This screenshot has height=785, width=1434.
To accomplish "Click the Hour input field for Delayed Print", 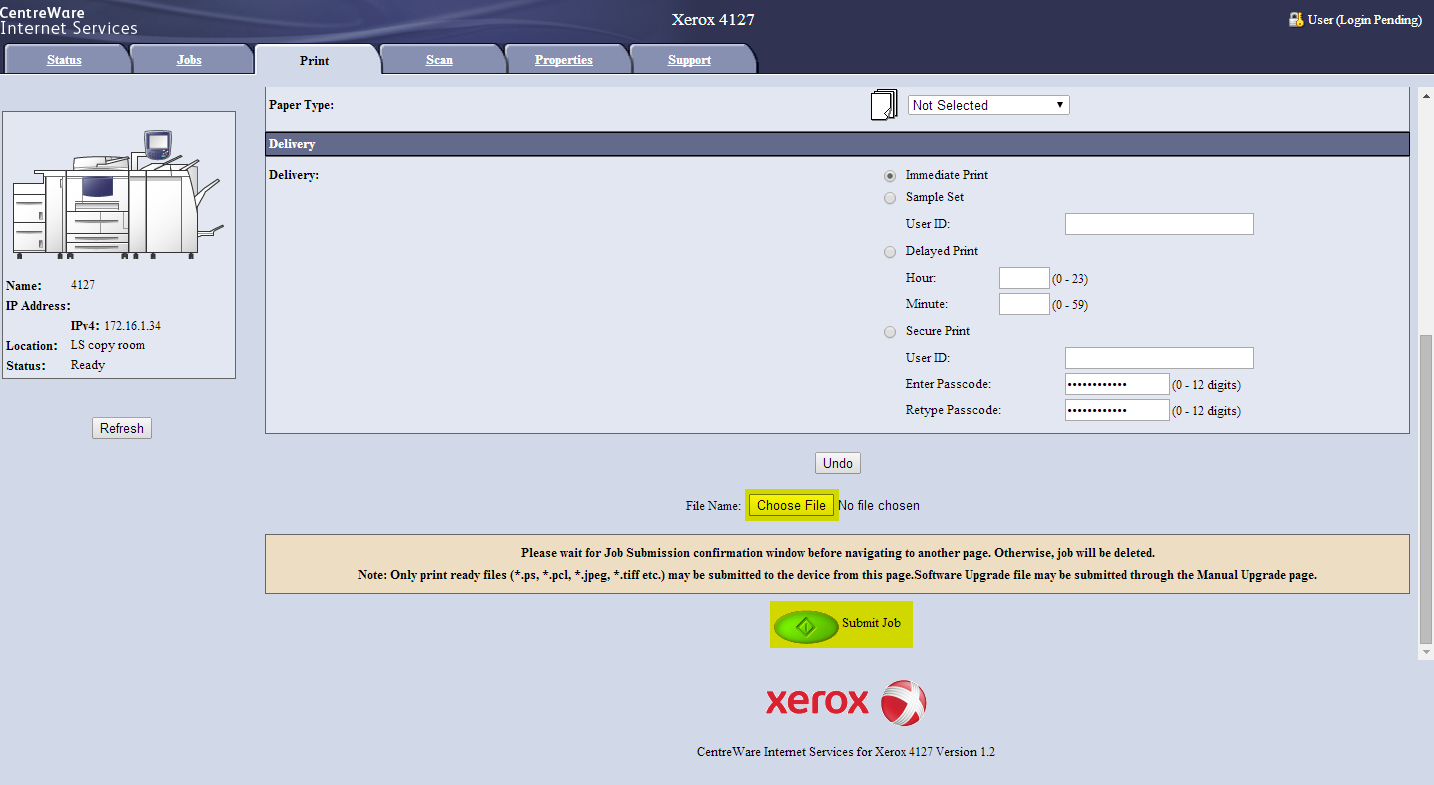I will point(1023,277).
